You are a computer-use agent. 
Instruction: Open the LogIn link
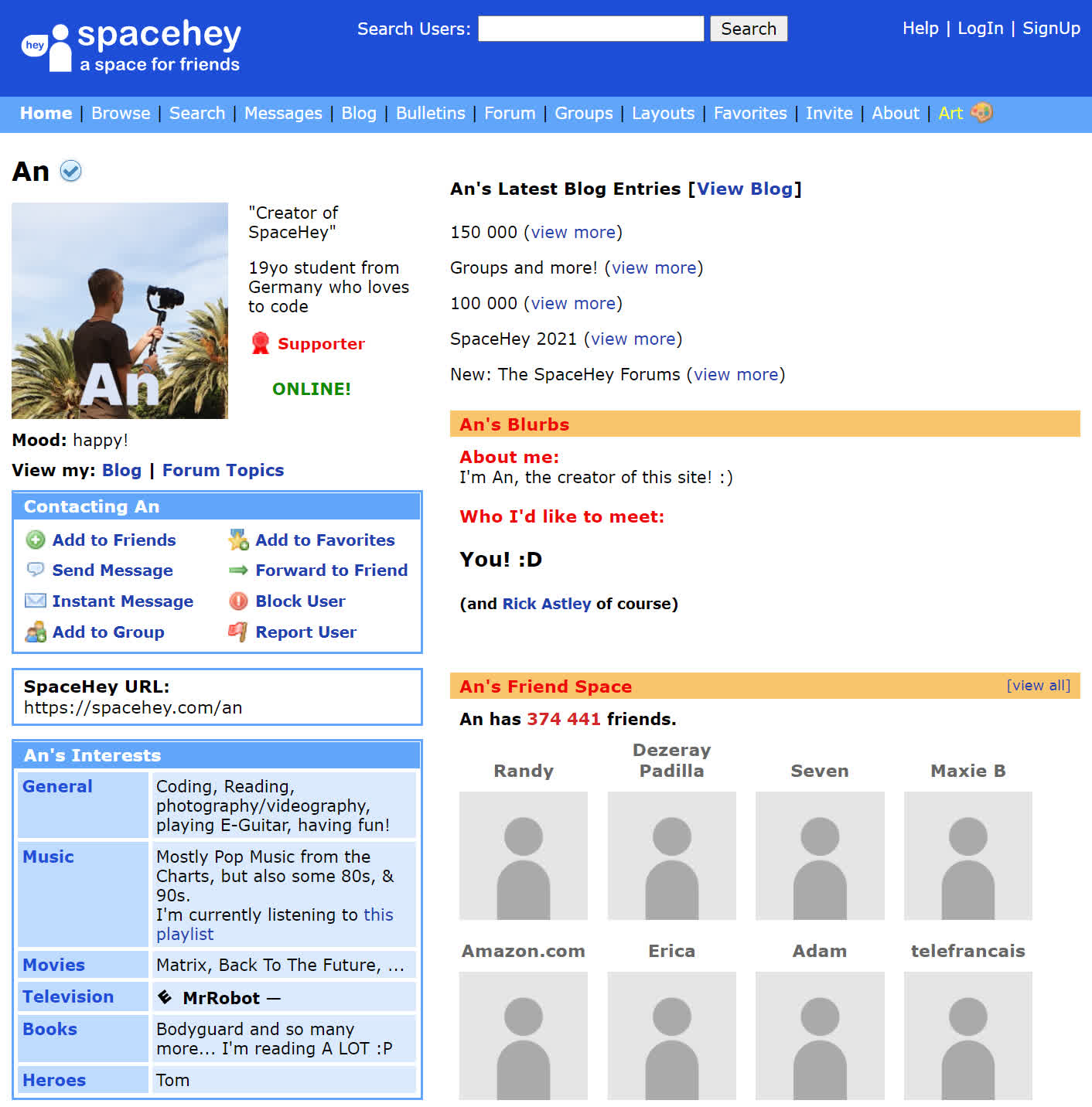point(981,28)
